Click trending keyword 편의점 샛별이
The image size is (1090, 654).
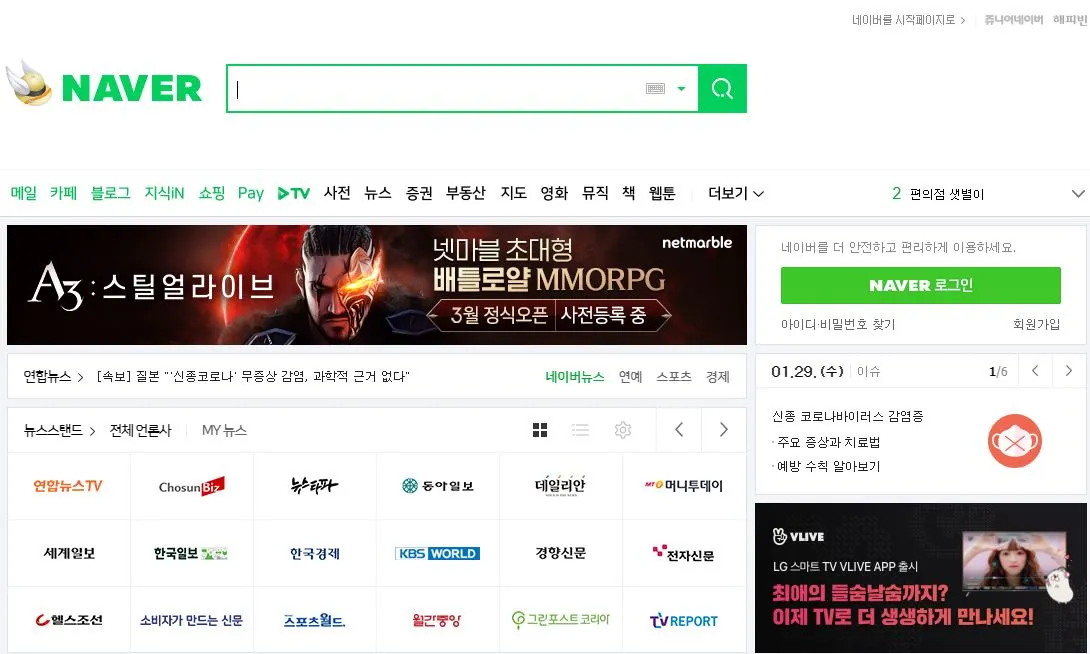[x=947, y=194]
